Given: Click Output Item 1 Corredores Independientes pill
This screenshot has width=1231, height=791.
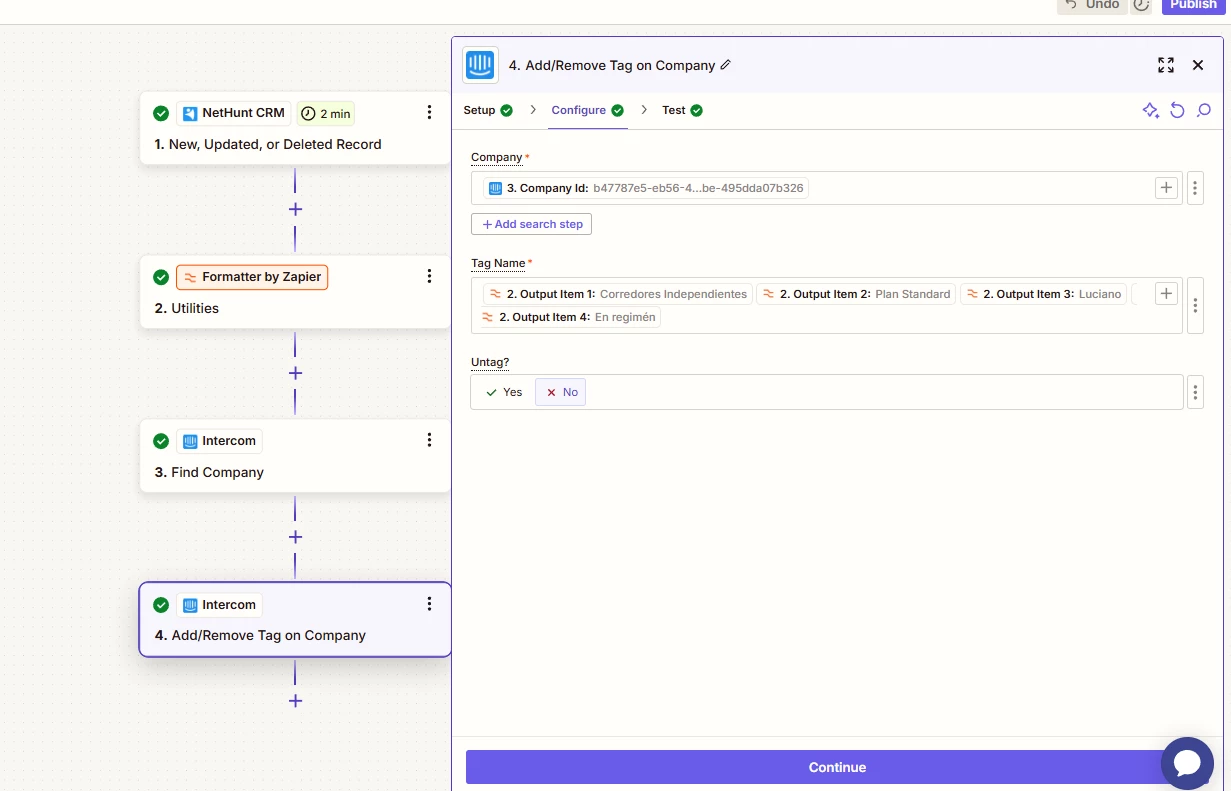Looking at the screenshot, I should pos(618,294).
